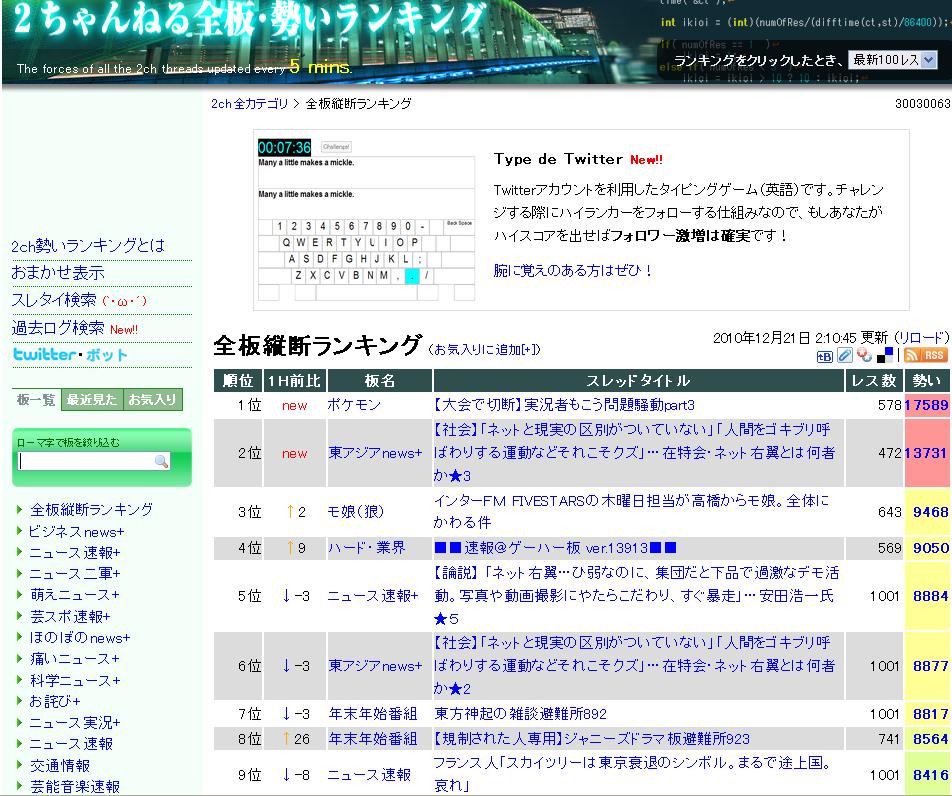Click the 1H前比 column header
952x796 pixels.
pos(294,381)
